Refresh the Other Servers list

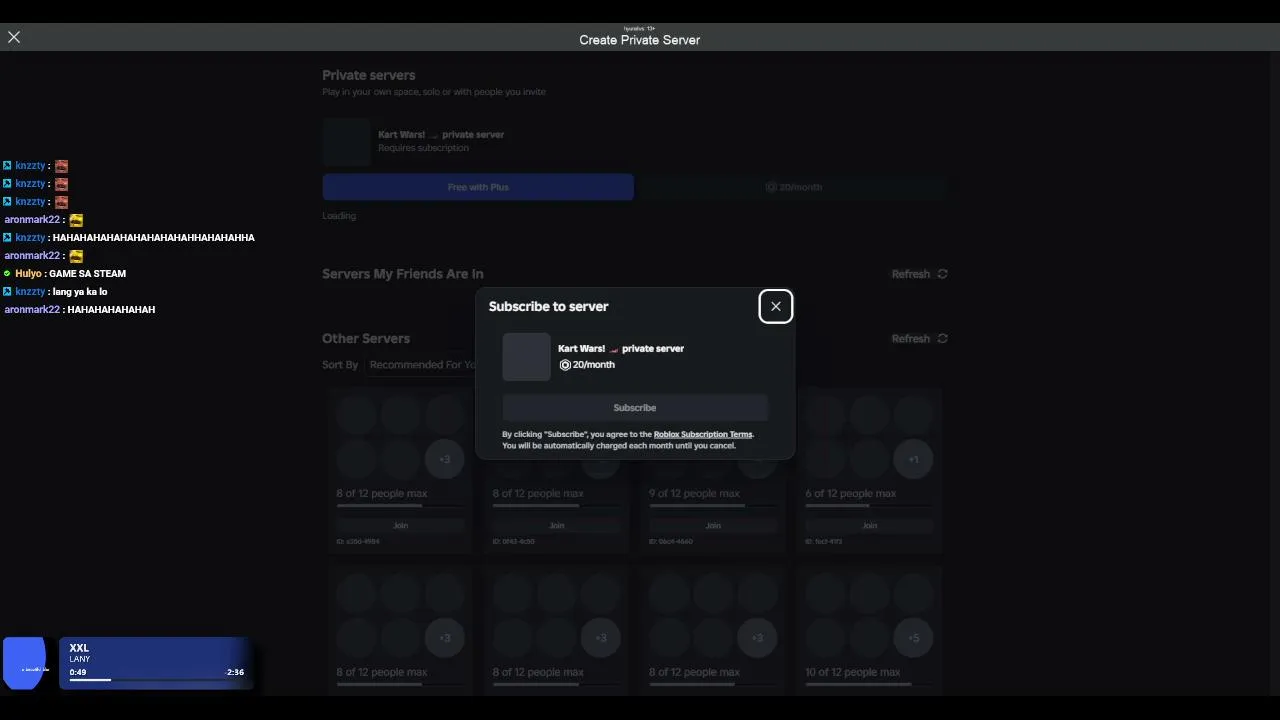pyautogui.click(x=920, y=339)
